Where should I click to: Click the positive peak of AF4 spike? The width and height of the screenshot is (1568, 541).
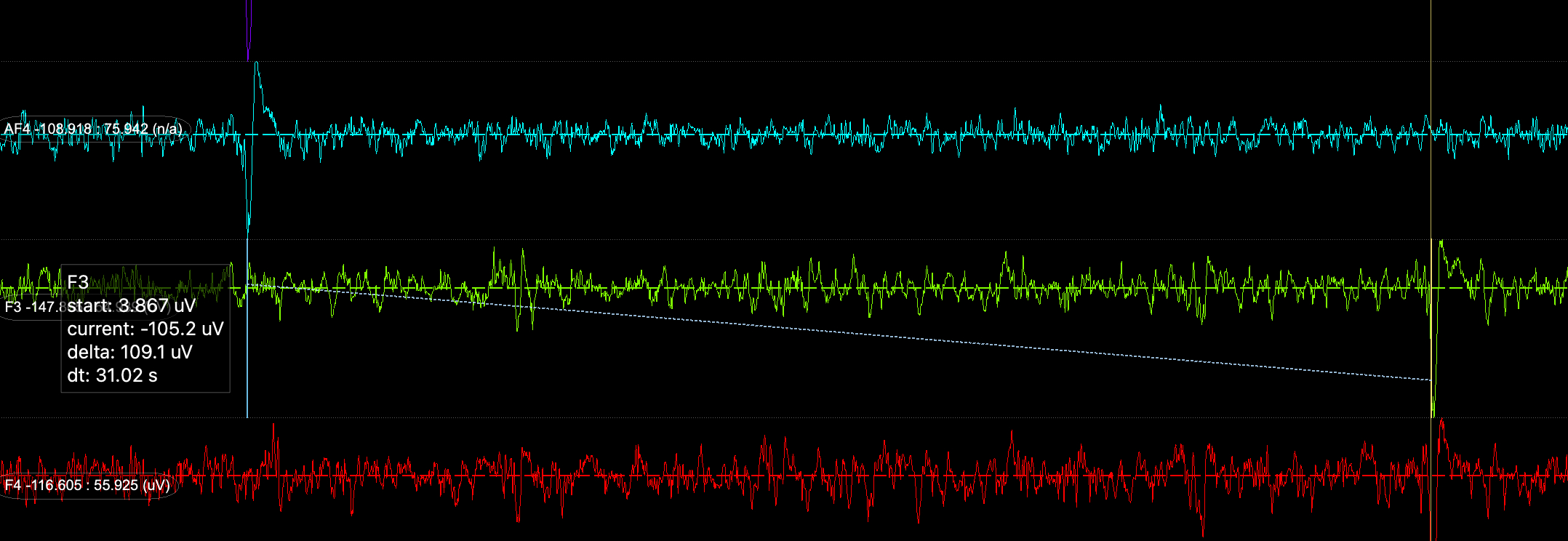[x=256, y=64]
